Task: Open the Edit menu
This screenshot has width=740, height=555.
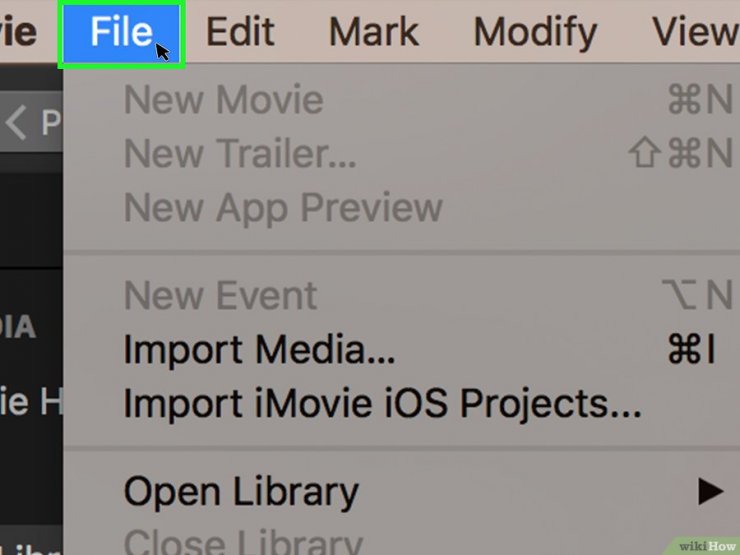Action: click(x=240, y=33)
